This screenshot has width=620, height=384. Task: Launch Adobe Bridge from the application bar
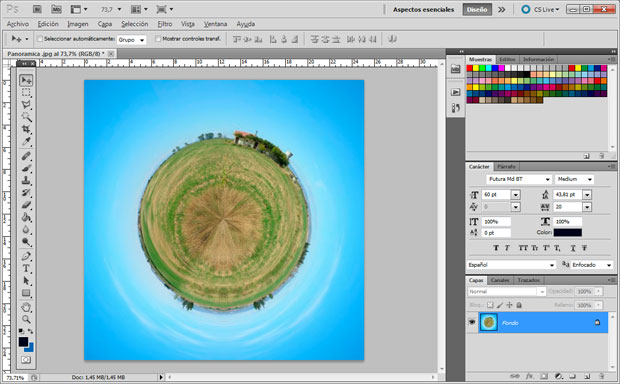click(x=37, y=9)
